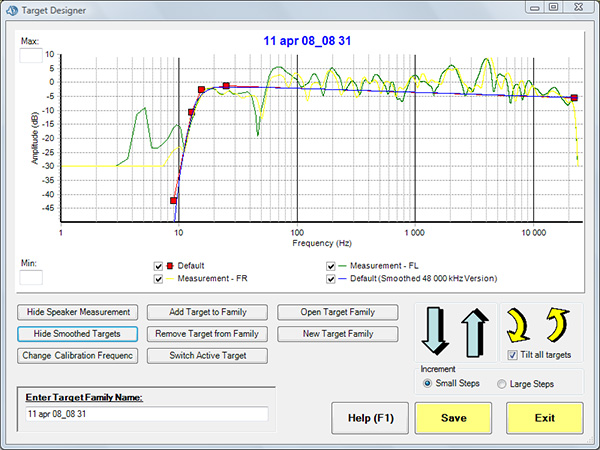Toggle the Measurement - FR checkbox
600x450 pixels.
(x=158, y=278)
